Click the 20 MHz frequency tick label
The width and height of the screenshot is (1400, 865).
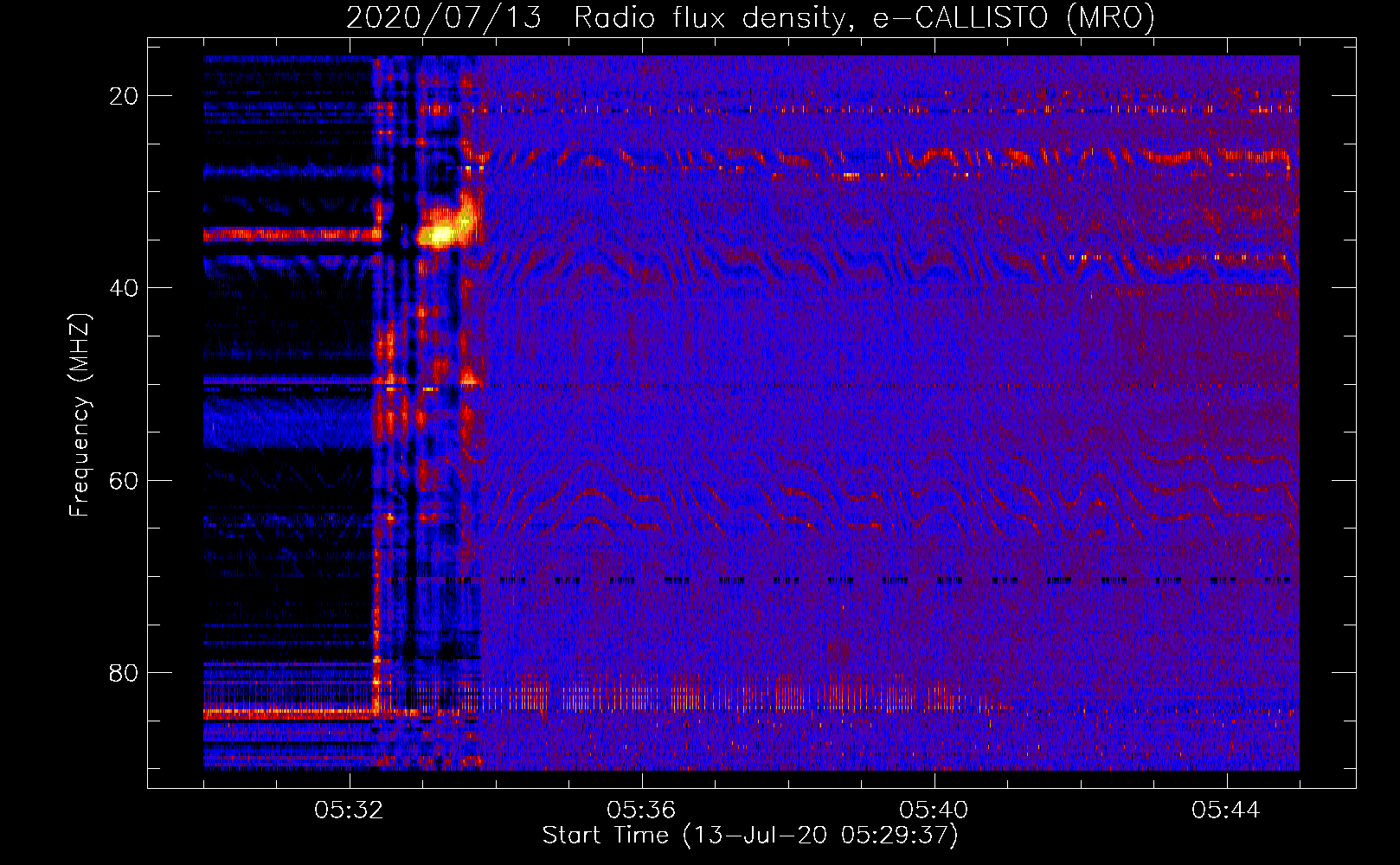pos(124,96)
